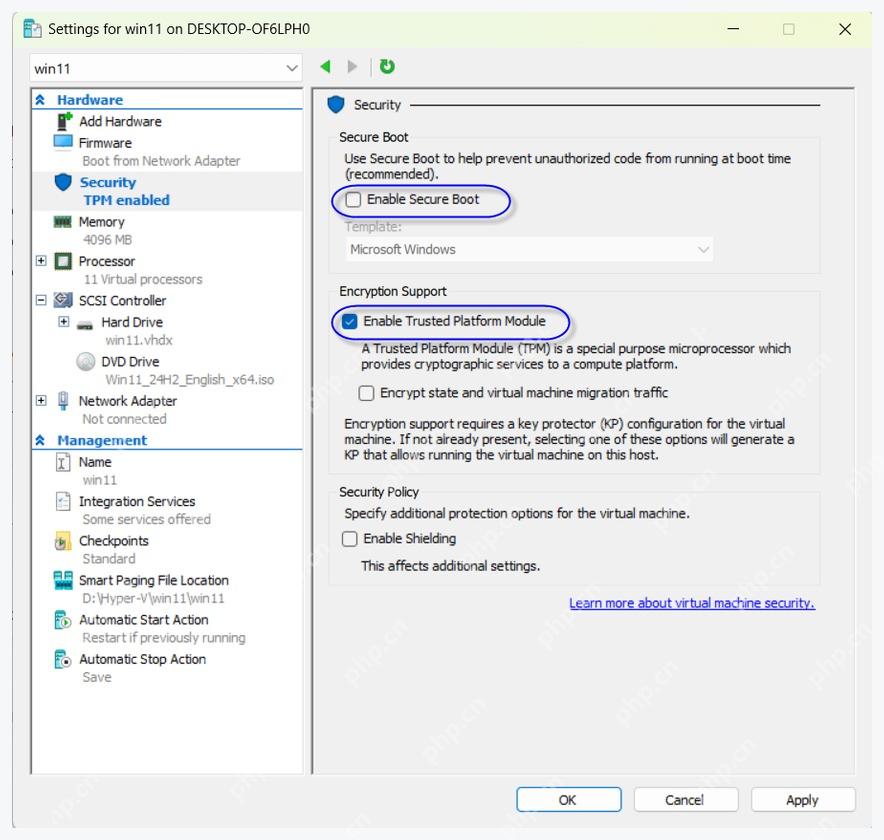This screenshot has width=884, height=840.
Task: Click the Apply button
Action: [803, 800]
